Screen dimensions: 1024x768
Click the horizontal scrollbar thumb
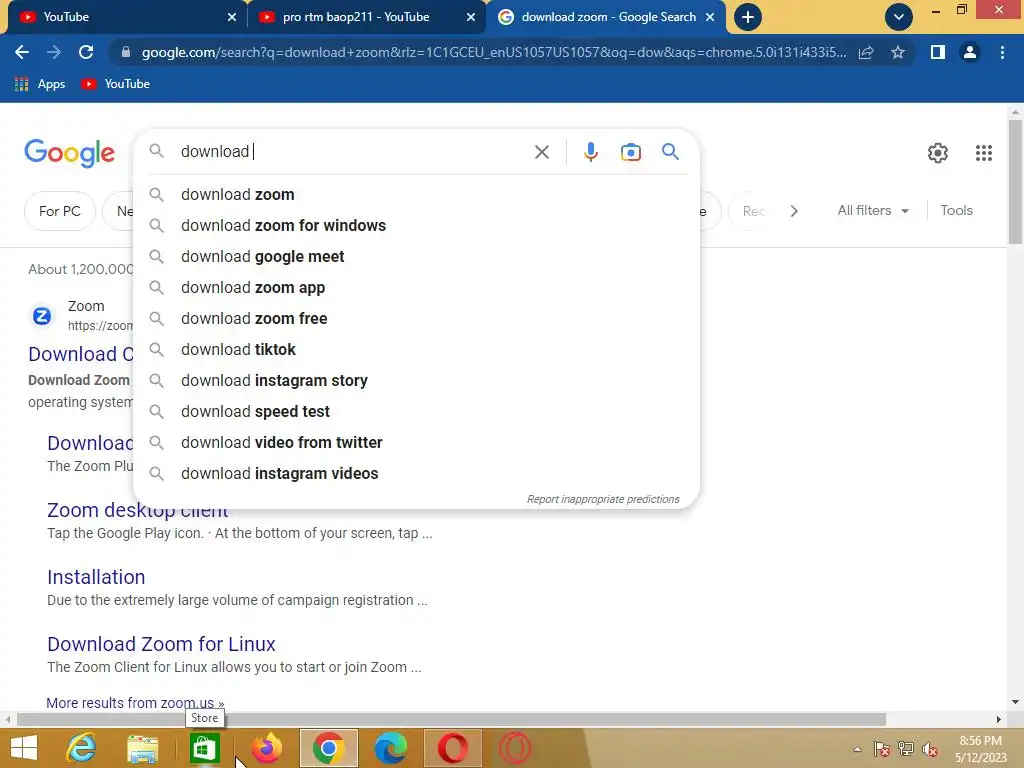click(451, 719)
